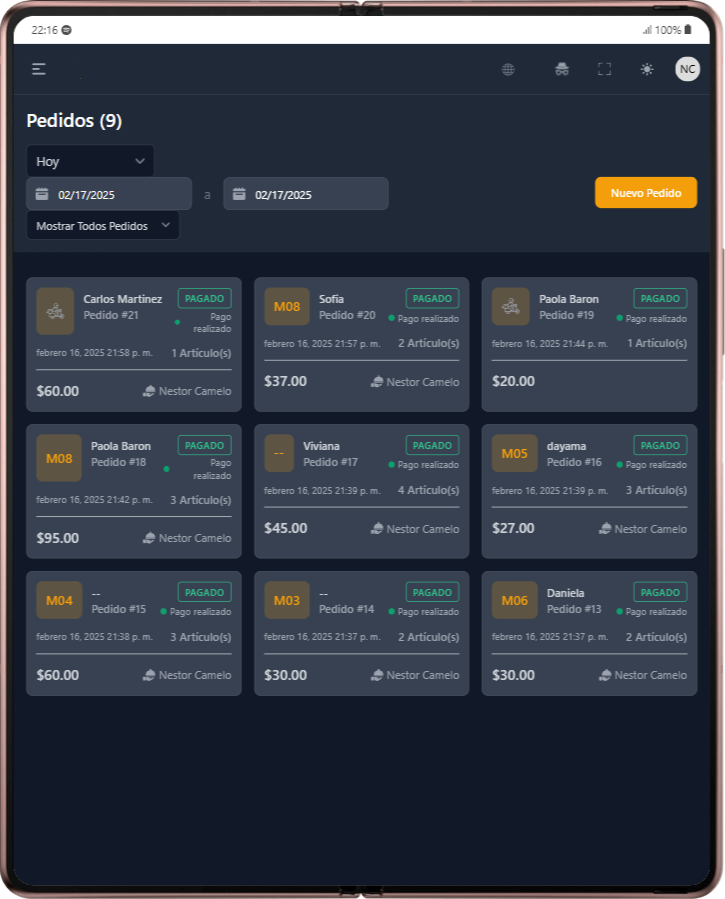Click M04 table badge on Pedido #15
The height and width of the screenshot is (899, 725).
pos(59,600)
